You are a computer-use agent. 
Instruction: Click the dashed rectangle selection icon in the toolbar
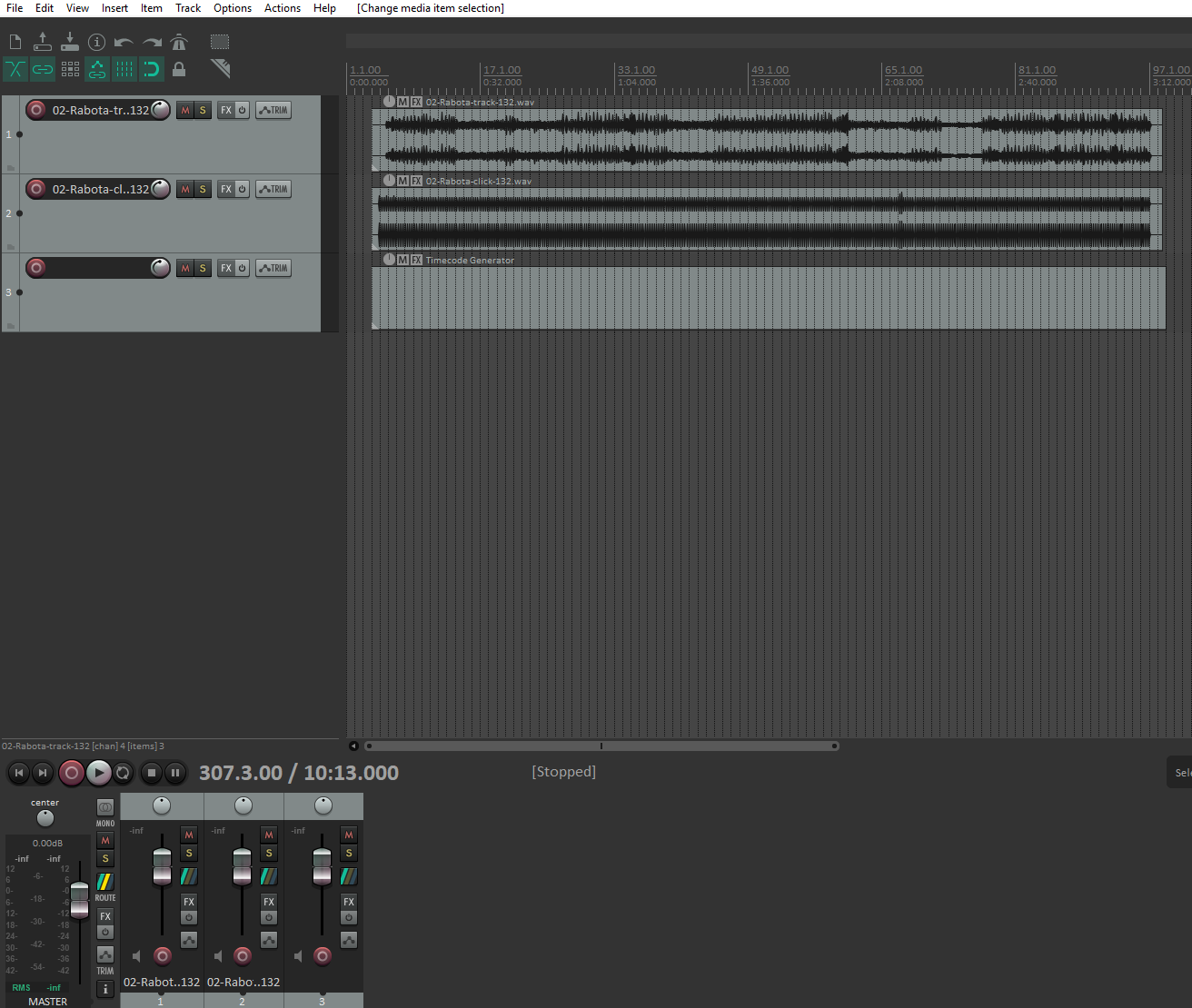(x=220, y=42)
